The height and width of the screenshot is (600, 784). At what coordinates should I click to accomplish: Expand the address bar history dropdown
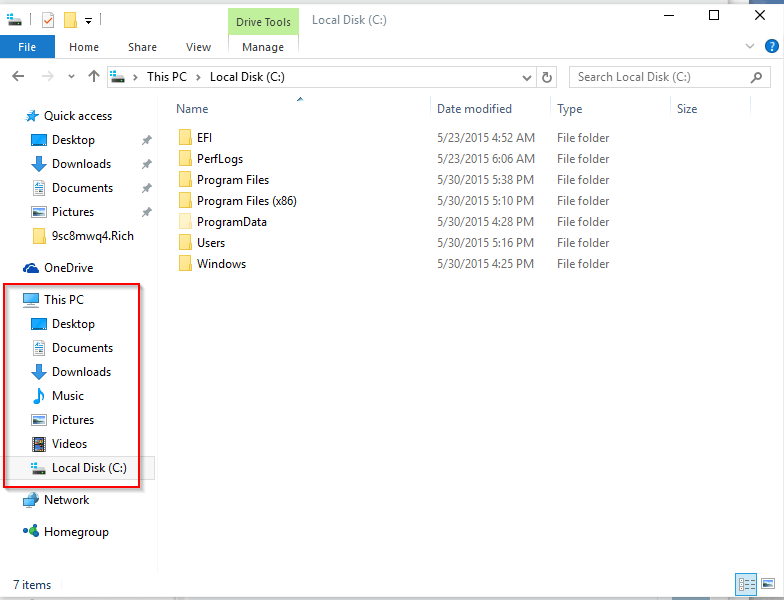(x=528, y=77)
